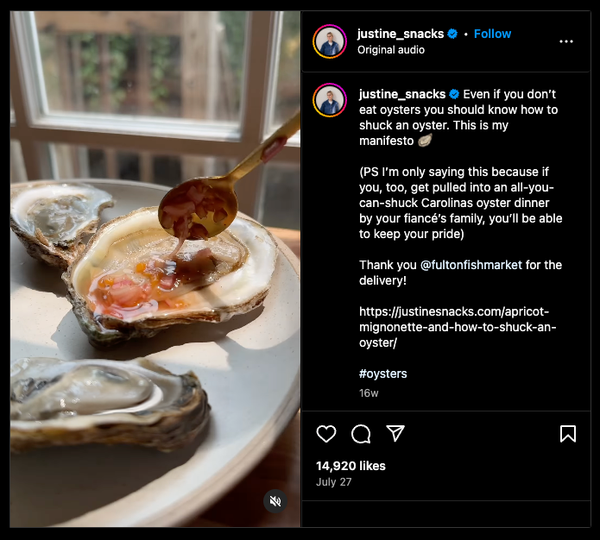This screenshot has width=600, height=540.
Task: Share the post via paper plane icon
Action: pos(395,433)
